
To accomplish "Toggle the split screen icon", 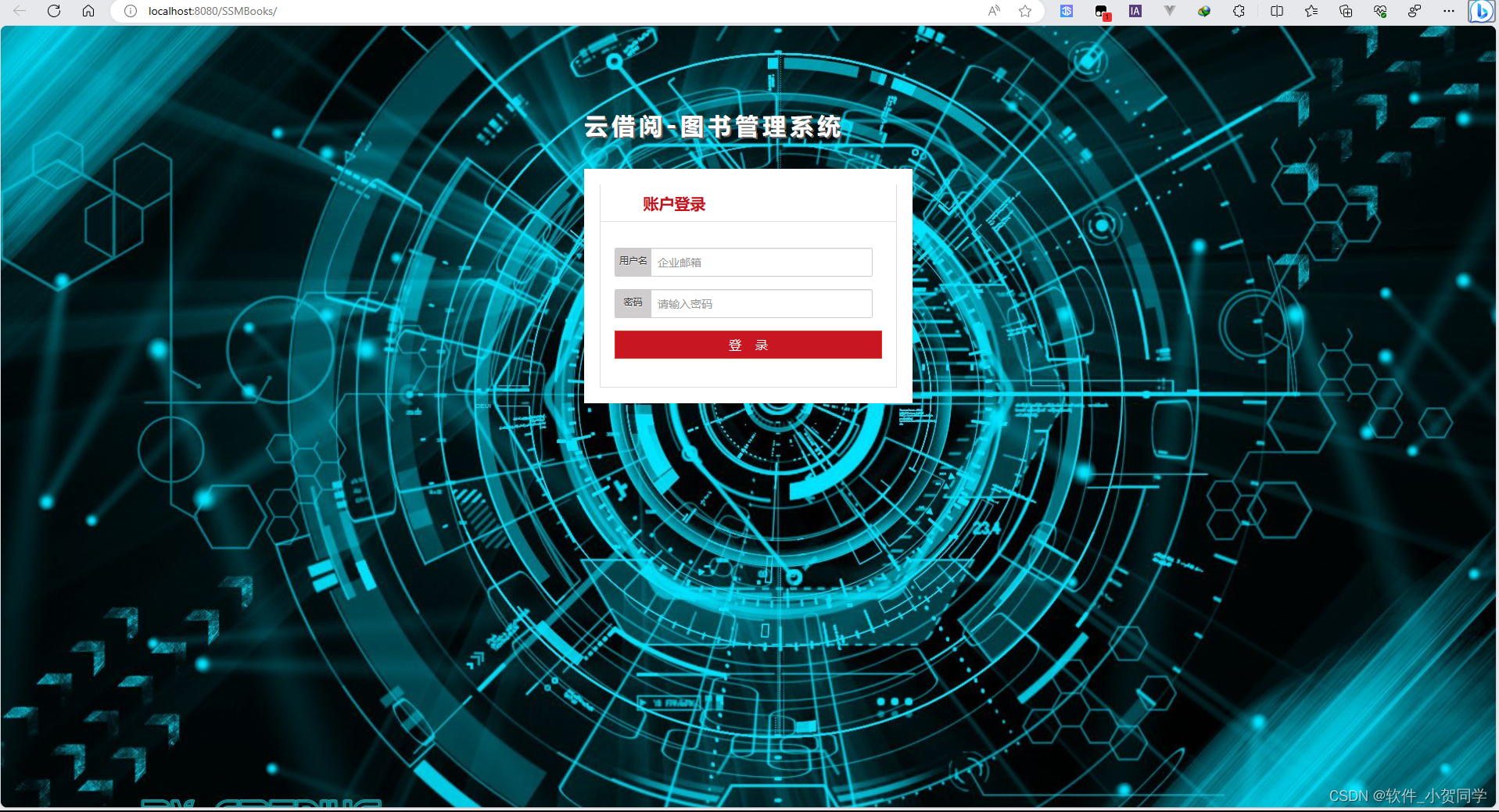I will (x=1277, y=11).
